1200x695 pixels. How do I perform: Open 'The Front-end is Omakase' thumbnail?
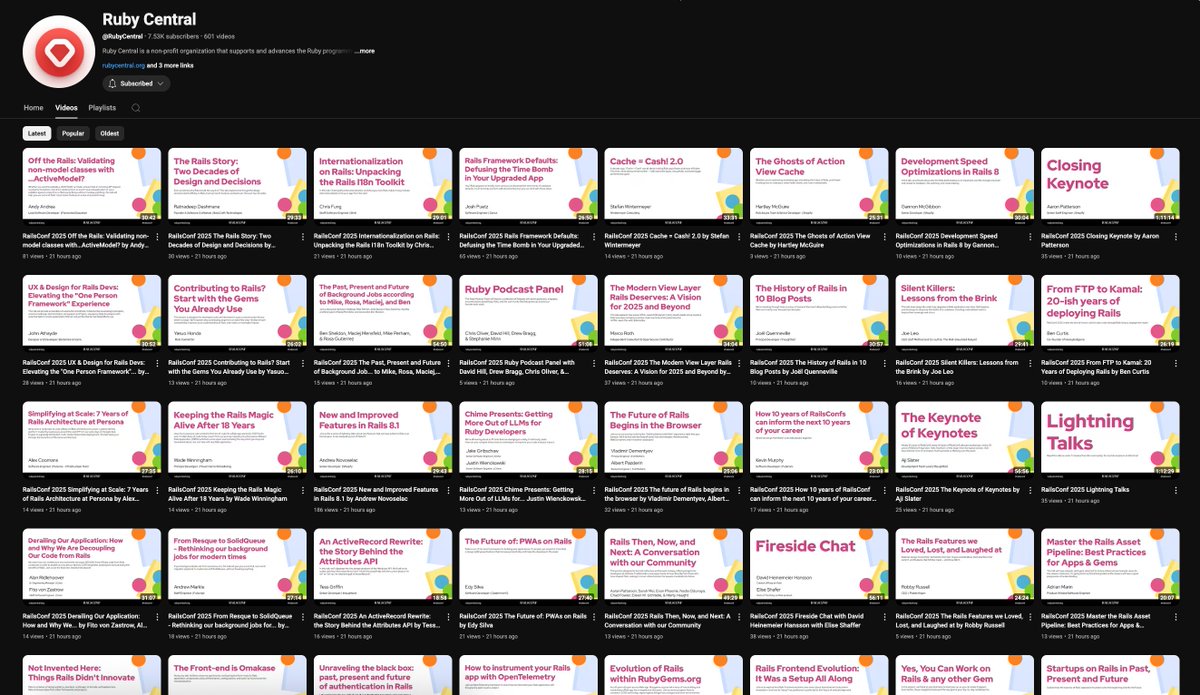tap(237, 675)
